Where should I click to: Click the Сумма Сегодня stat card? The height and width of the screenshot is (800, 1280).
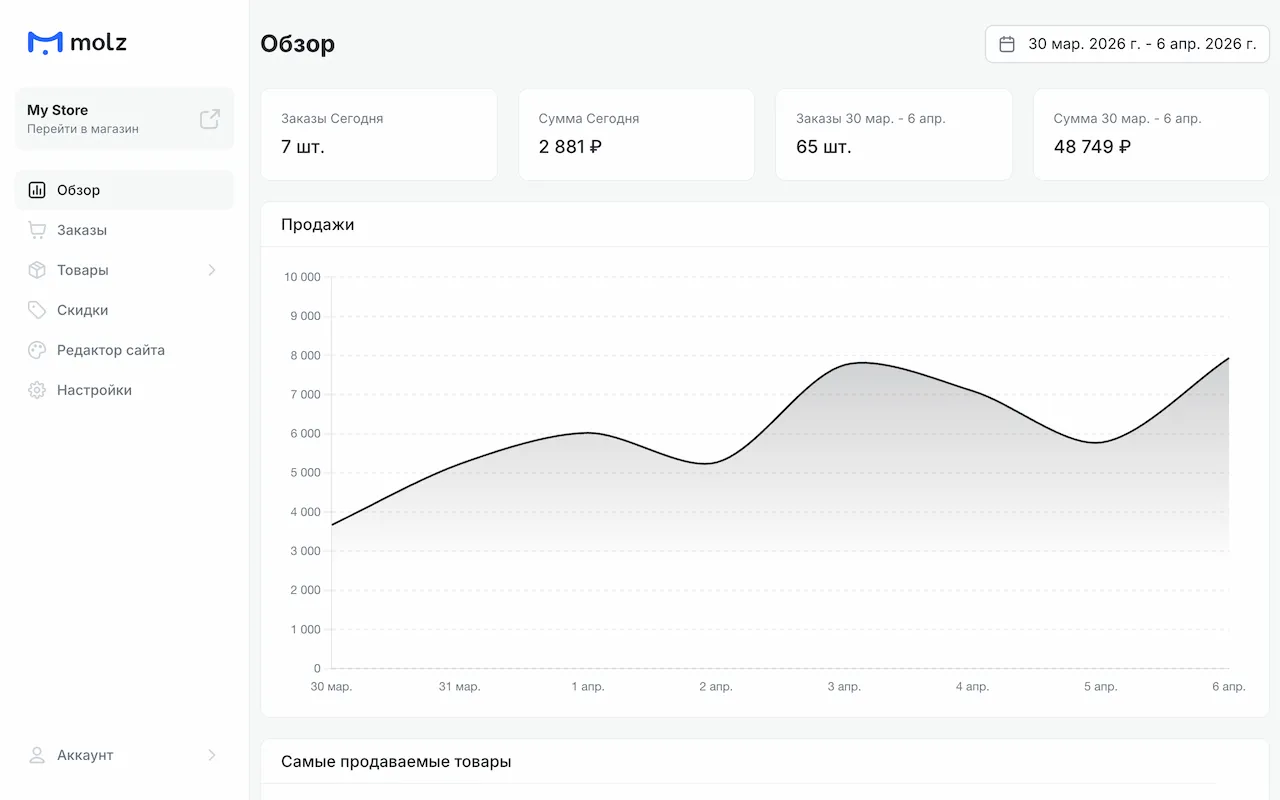(636, 135)
